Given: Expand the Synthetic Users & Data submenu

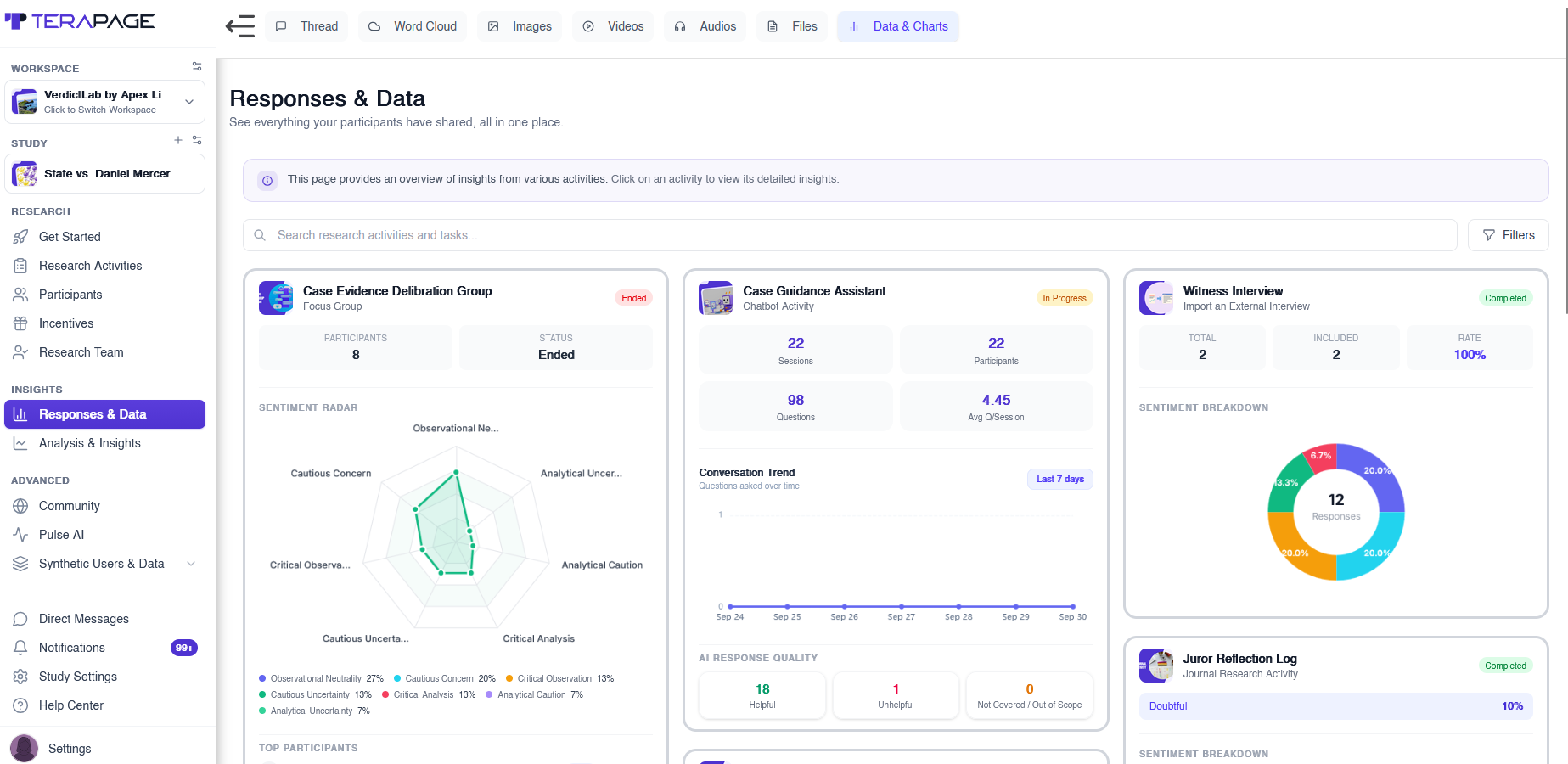Looking at the screenshot, I should (x=191, y=564).
